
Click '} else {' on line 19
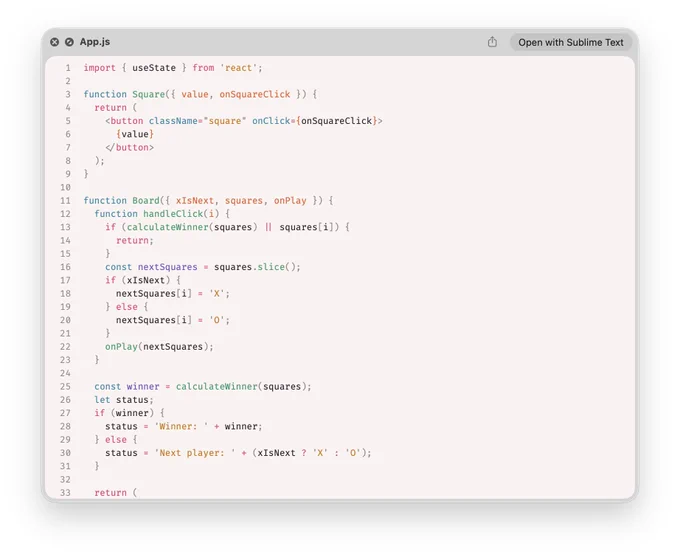point(127,307)
